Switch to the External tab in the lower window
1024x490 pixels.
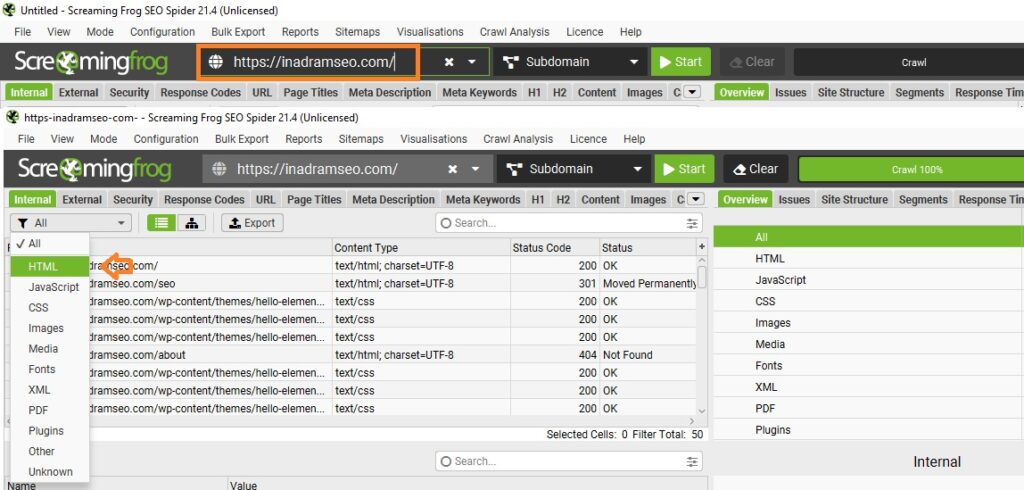pos(82,200)
